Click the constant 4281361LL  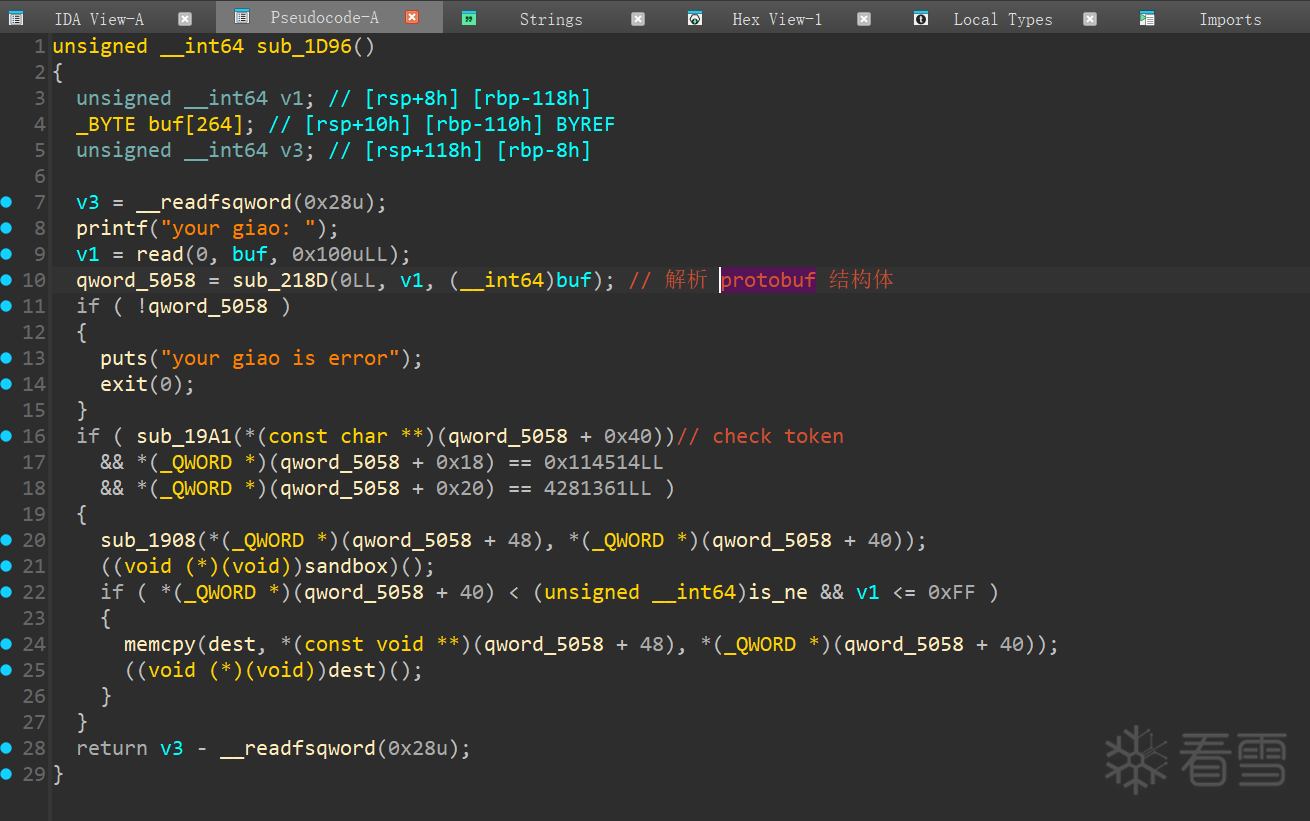[598, 488]
